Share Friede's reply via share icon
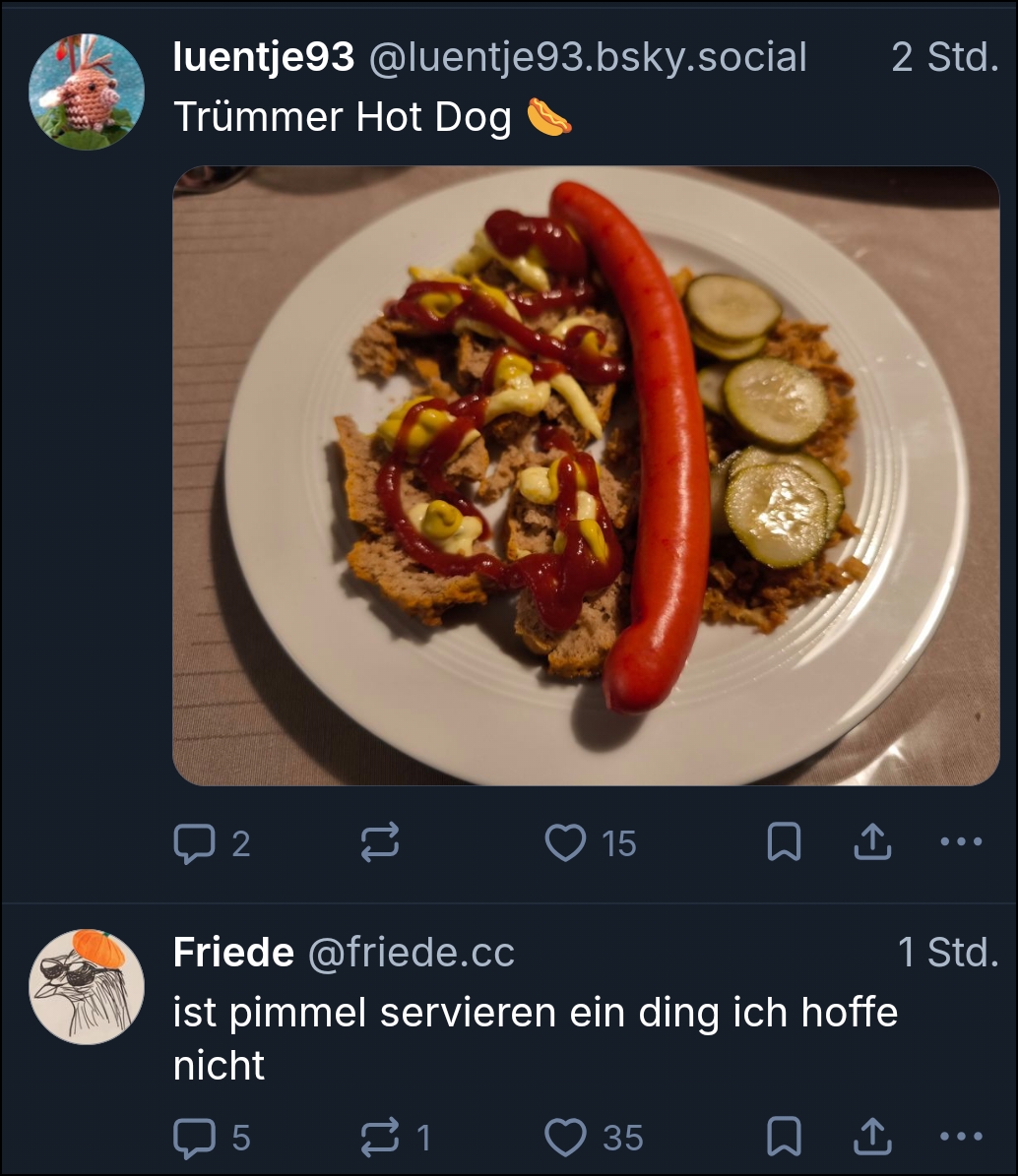Image resolution: width=1018 pixels, height=1176 pixels. coord(871,1138)
